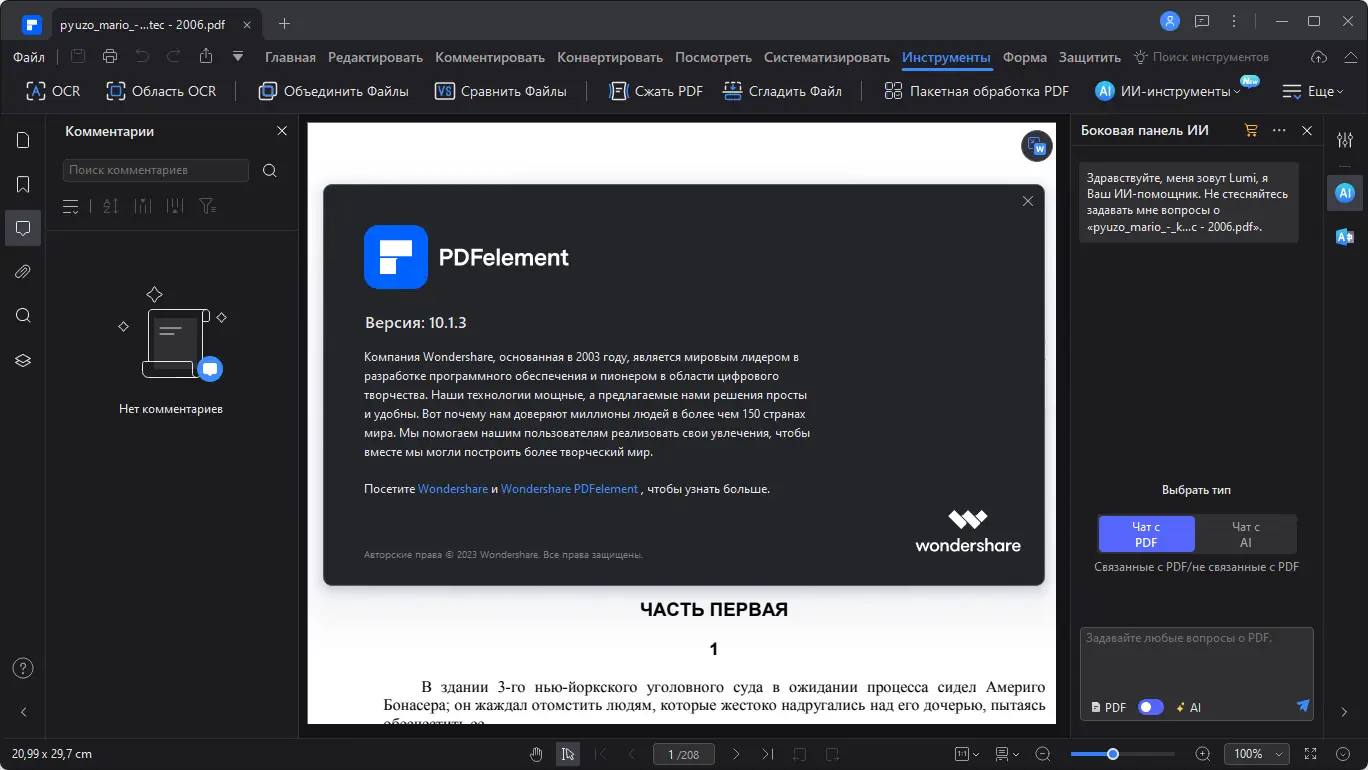Click the AI sidebar icon on right bar
The height and width of the screenshot is (770, 1368).
coord(1345,193)
